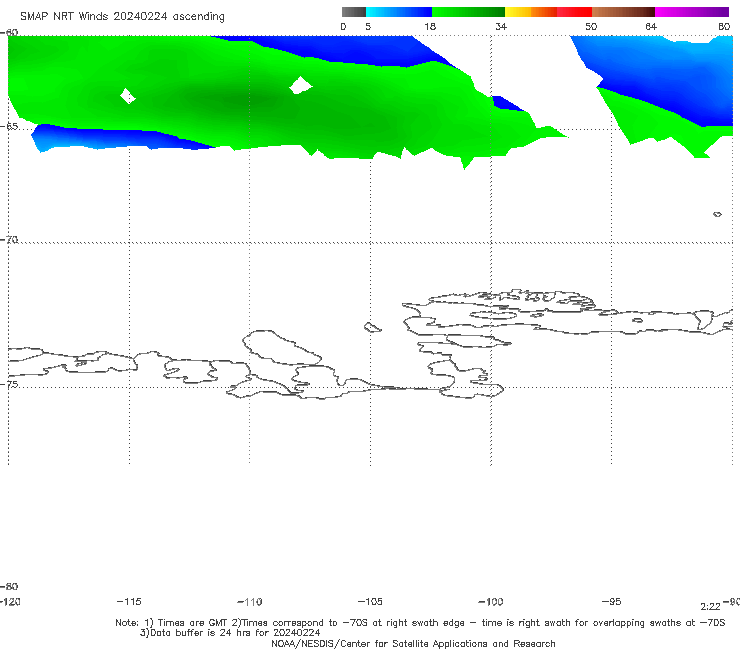The height and width of the screenshot is (650, 740).
Task: Click the longitude label '-100'
Action: coord(491,601)
